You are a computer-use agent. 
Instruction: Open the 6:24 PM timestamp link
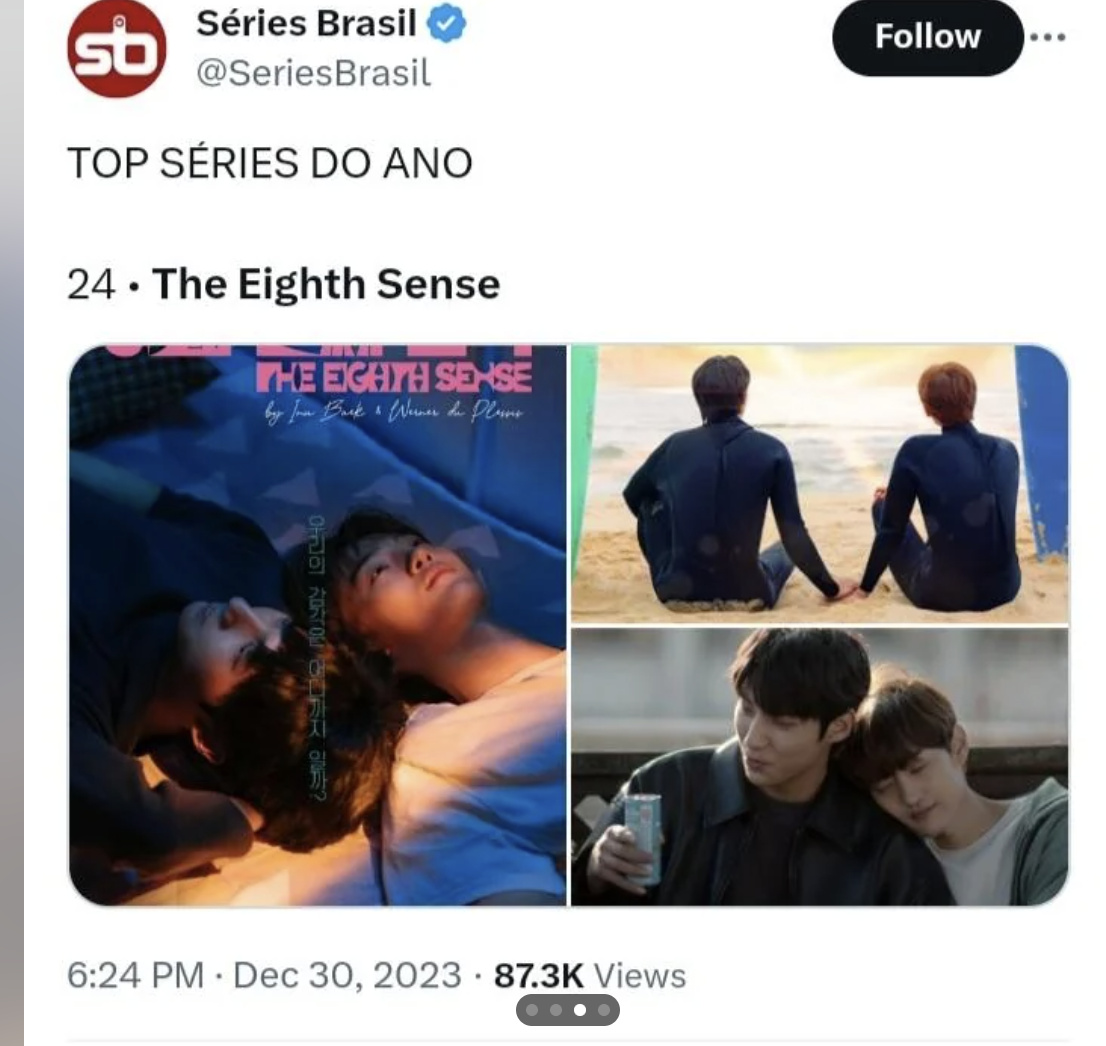135,975
